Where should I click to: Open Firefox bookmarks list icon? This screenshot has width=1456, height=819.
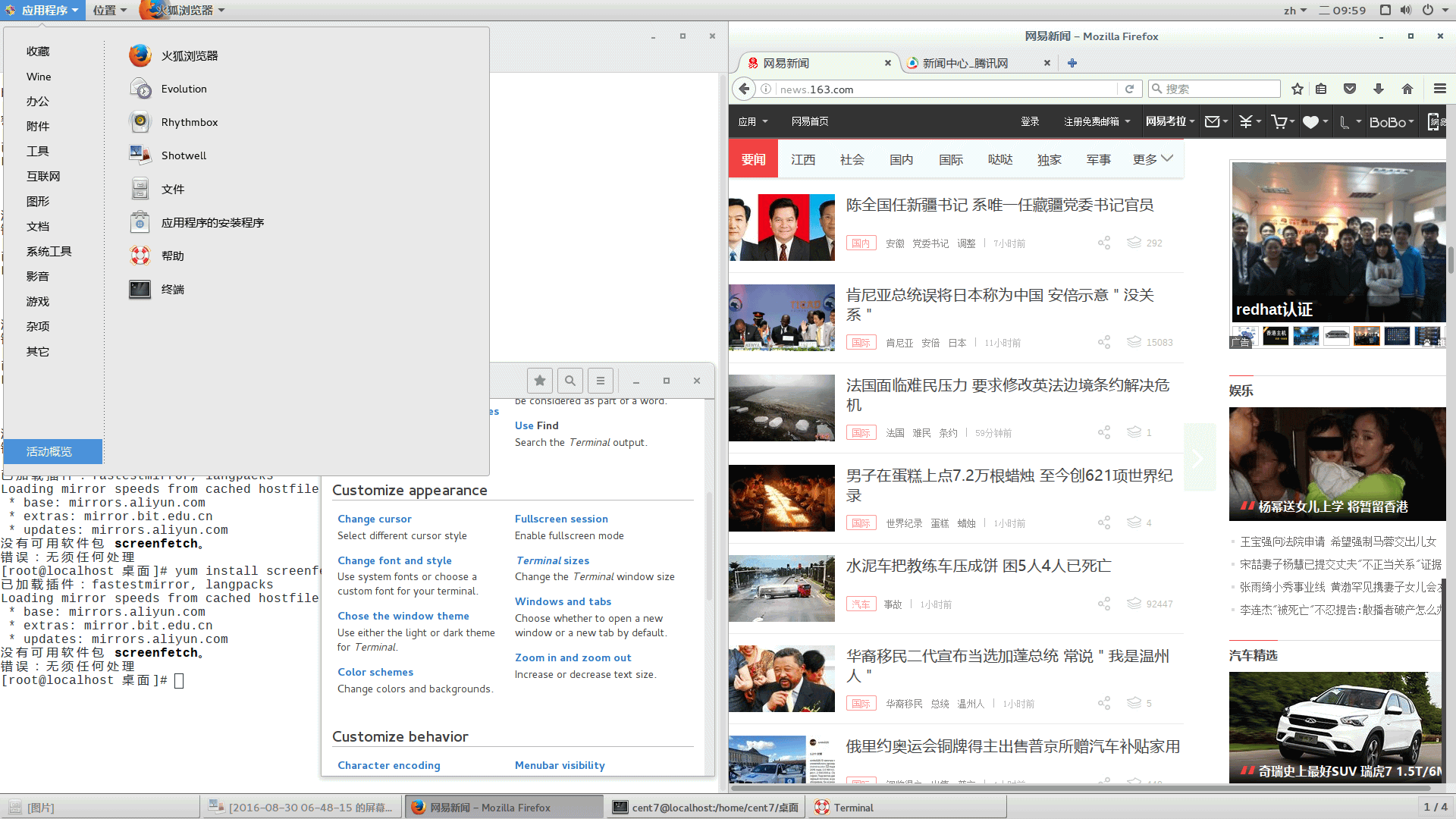pyautogui.click(x=1321, y=89)
